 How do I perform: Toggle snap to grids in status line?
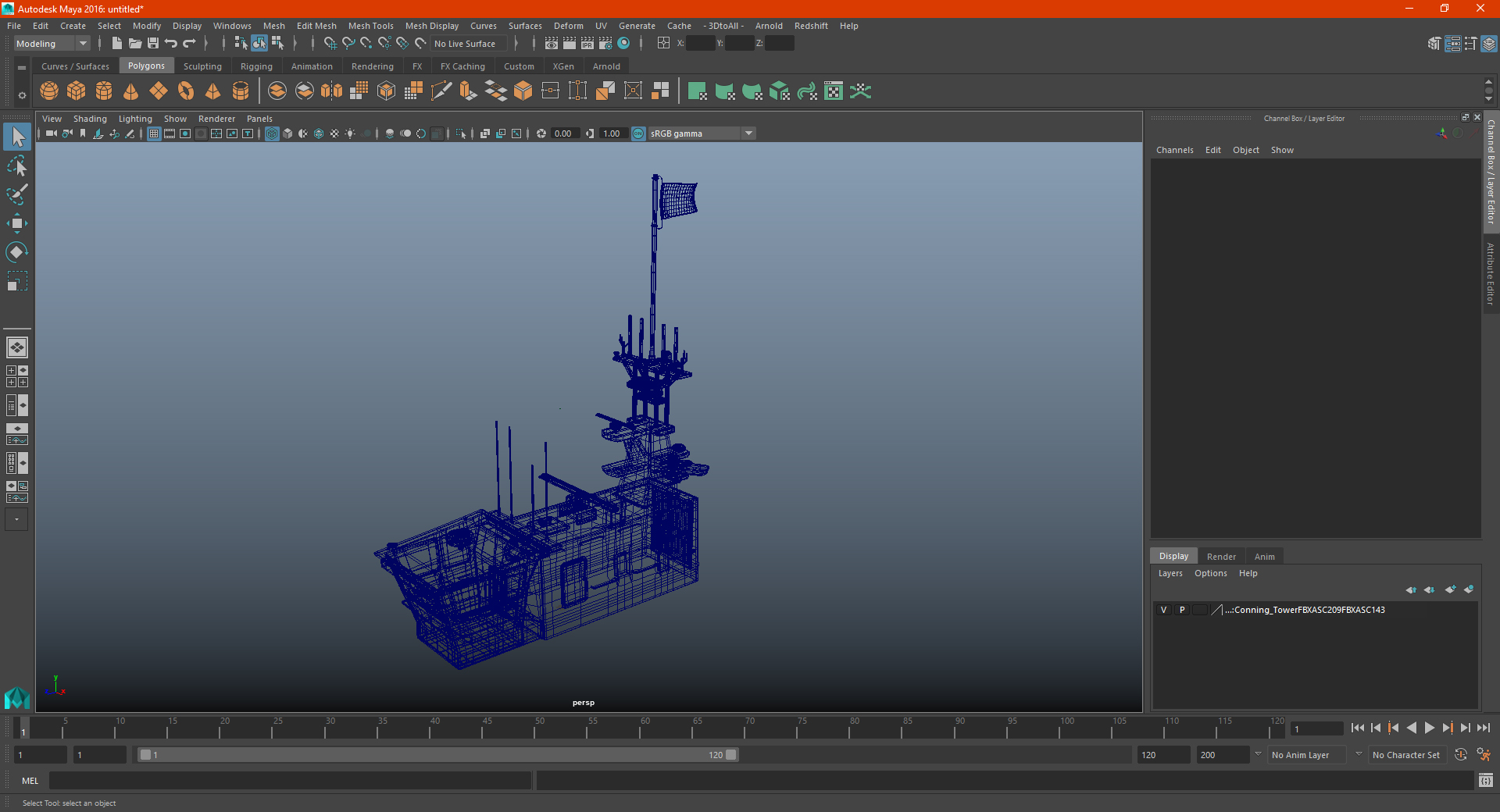click(x=330, y=44)
